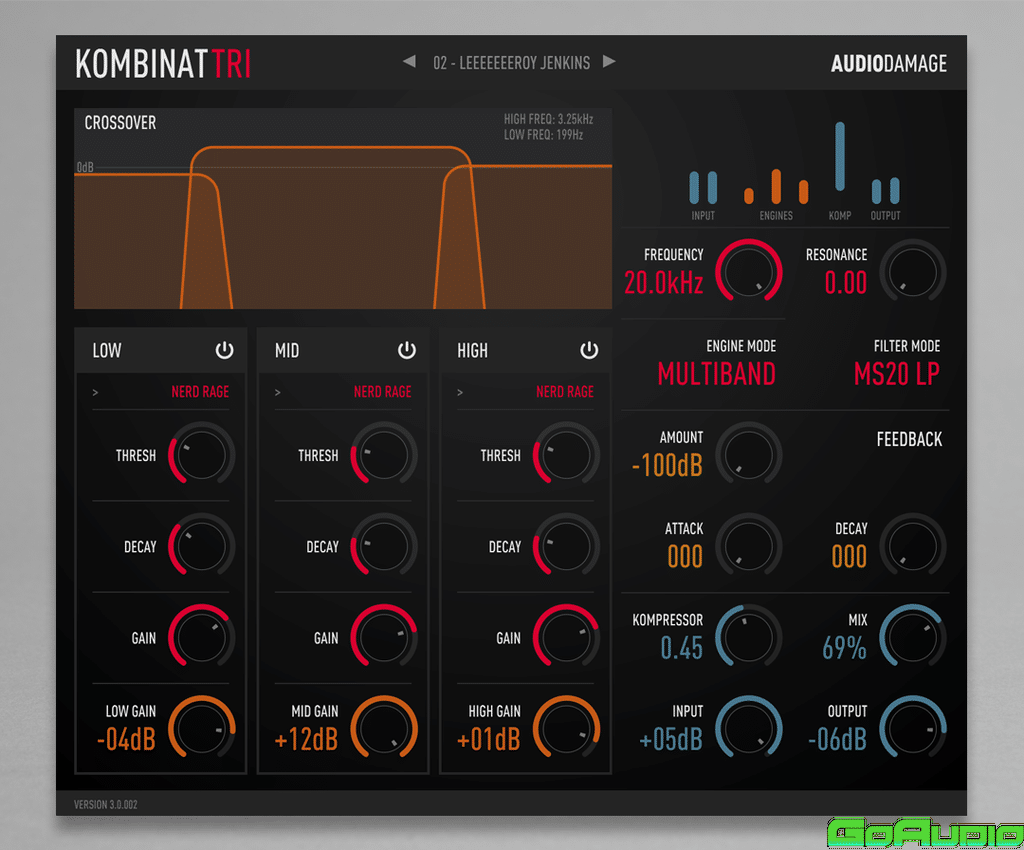Click the previous preset left arrow
The height and width of the screenshot is (850, 1024).
pyautogui.click(x=409, y=62)
